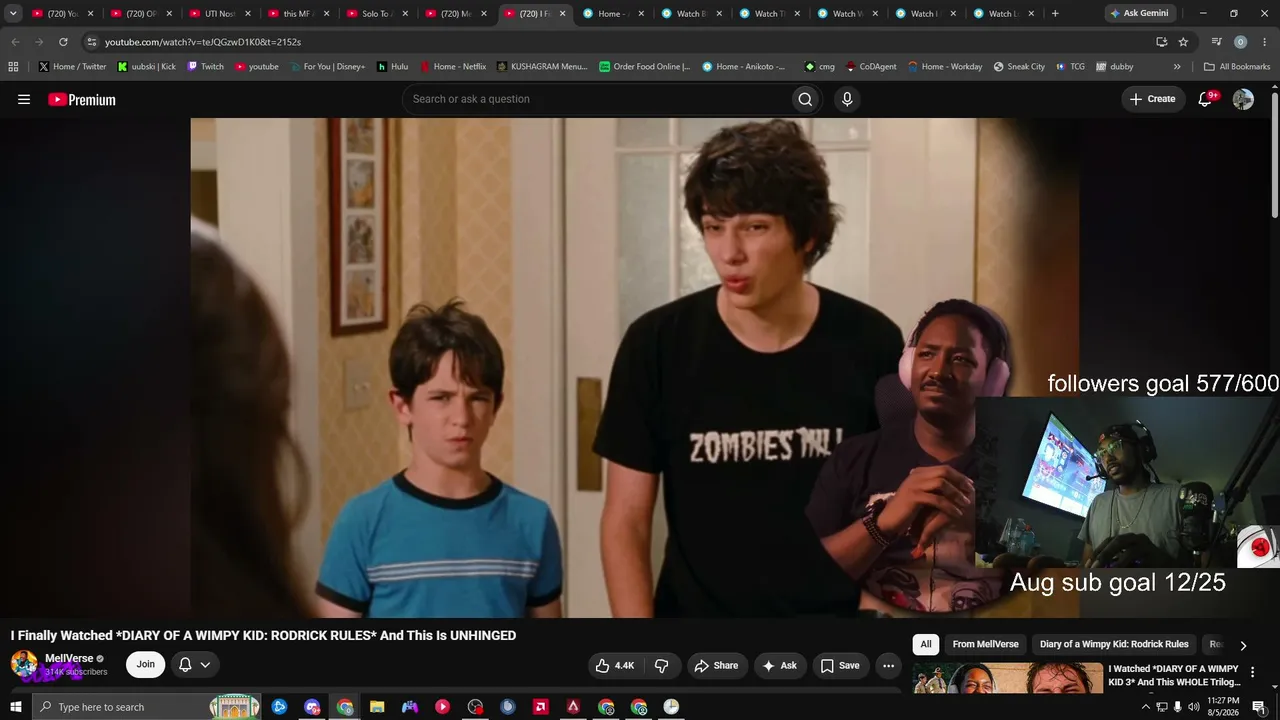Switch to the 'this MF' tab
Image resolution: width=1280 pixels, height=720 pixels.
tap(297, 14)
